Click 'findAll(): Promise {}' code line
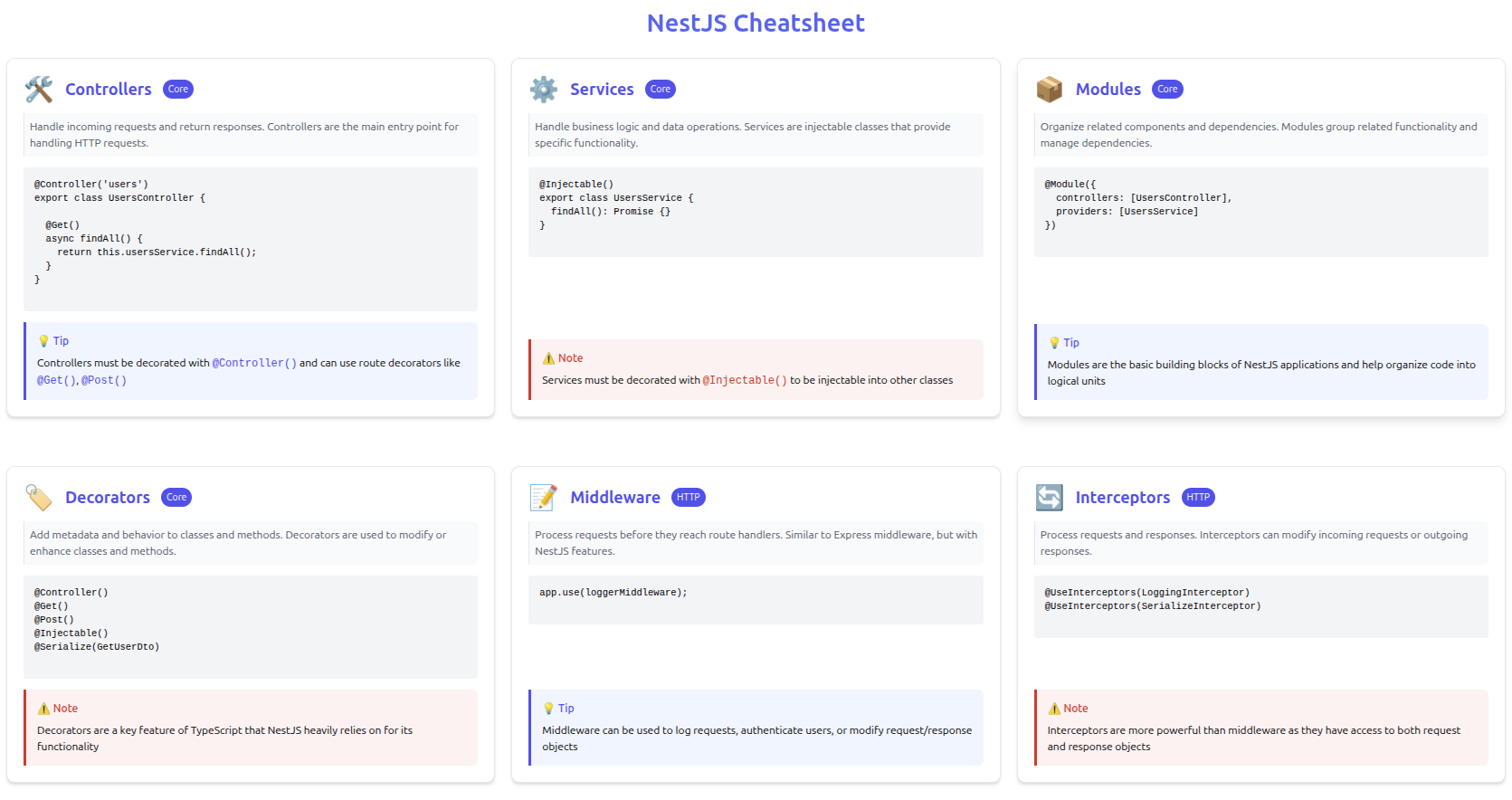 [611, 212]
